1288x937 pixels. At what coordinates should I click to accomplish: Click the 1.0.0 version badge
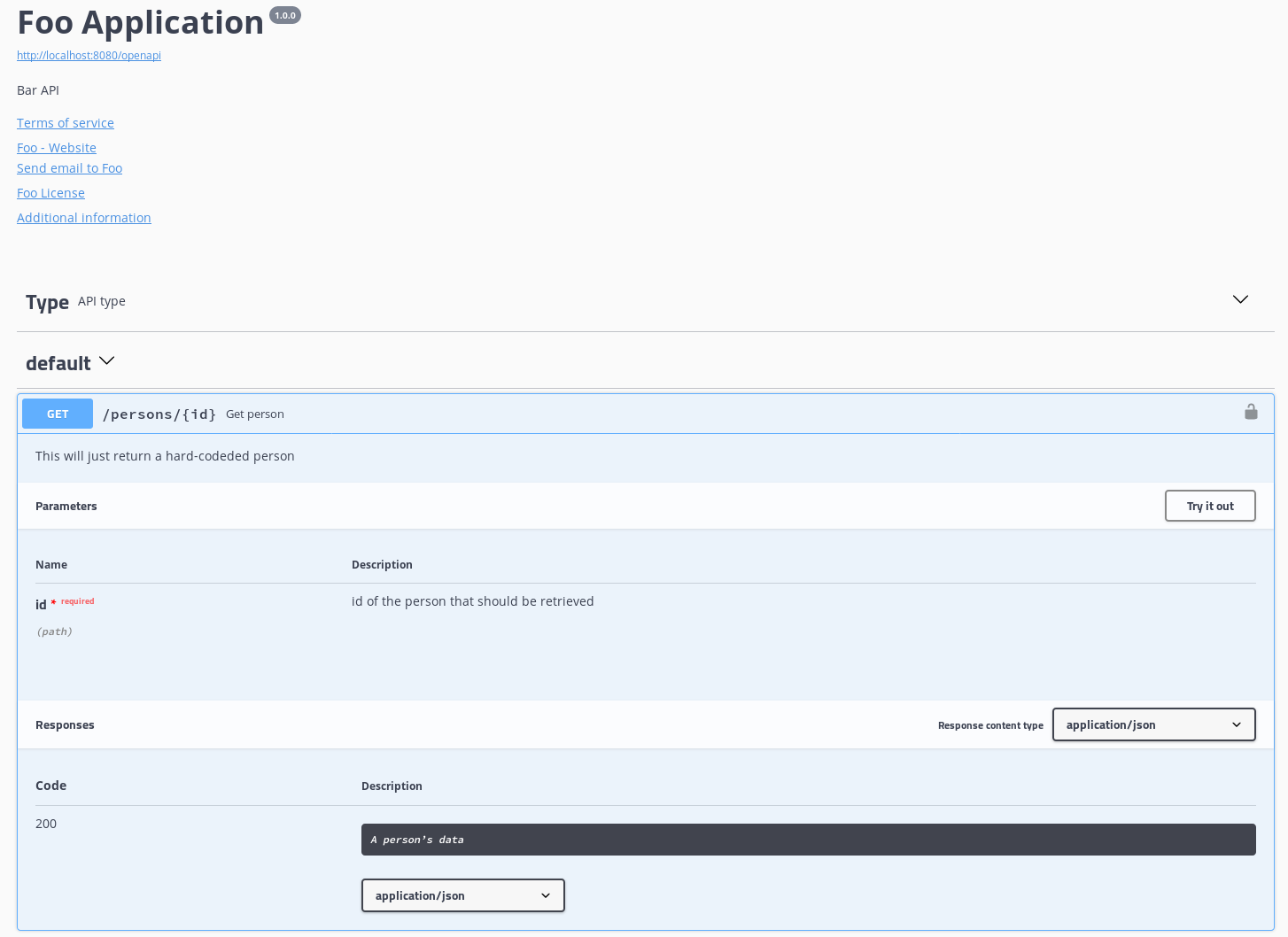pyautogui.click(x=285, y=15)
